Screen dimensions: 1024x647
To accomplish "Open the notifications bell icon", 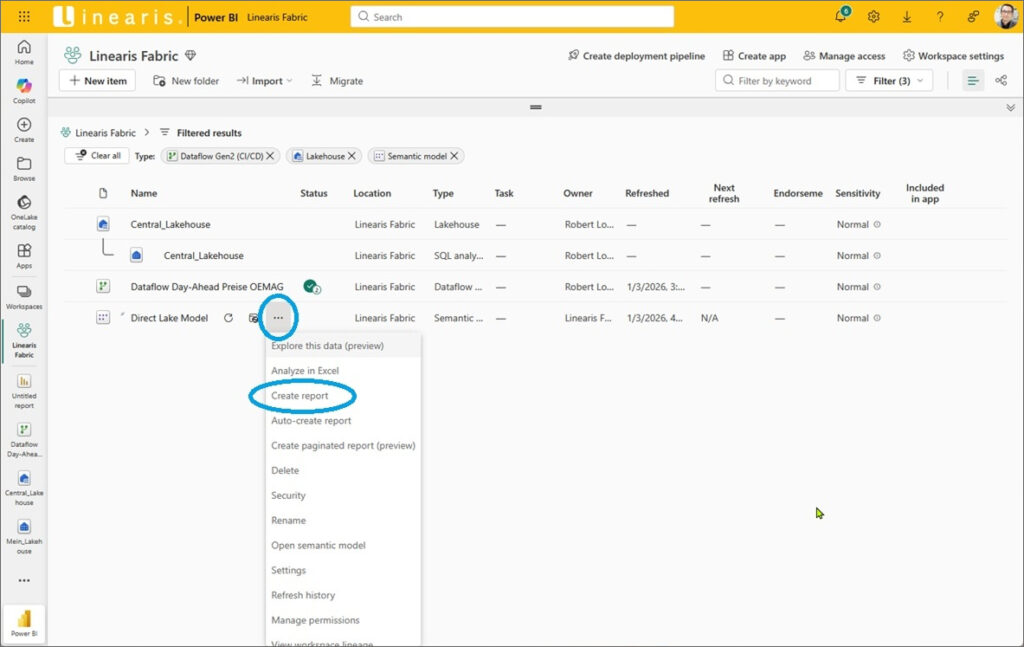I will point(840,17).
